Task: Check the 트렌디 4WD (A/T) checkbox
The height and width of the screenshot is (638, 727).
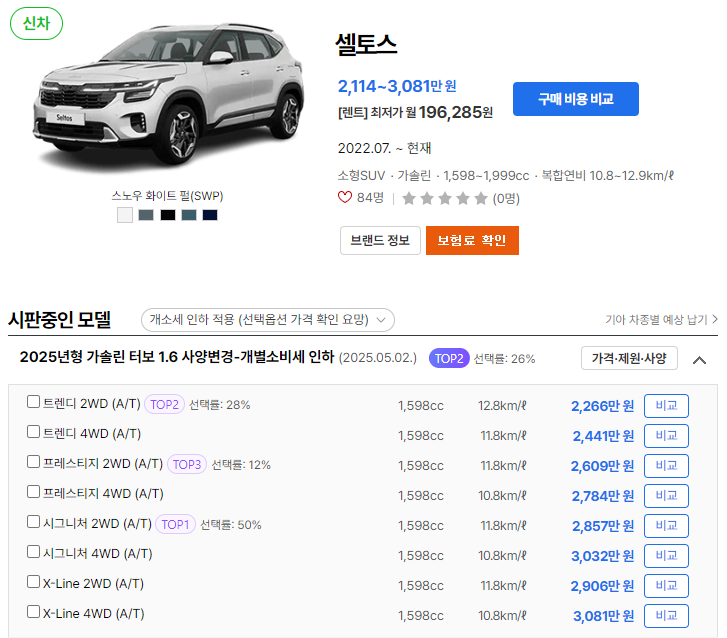Action: [33, 432]
